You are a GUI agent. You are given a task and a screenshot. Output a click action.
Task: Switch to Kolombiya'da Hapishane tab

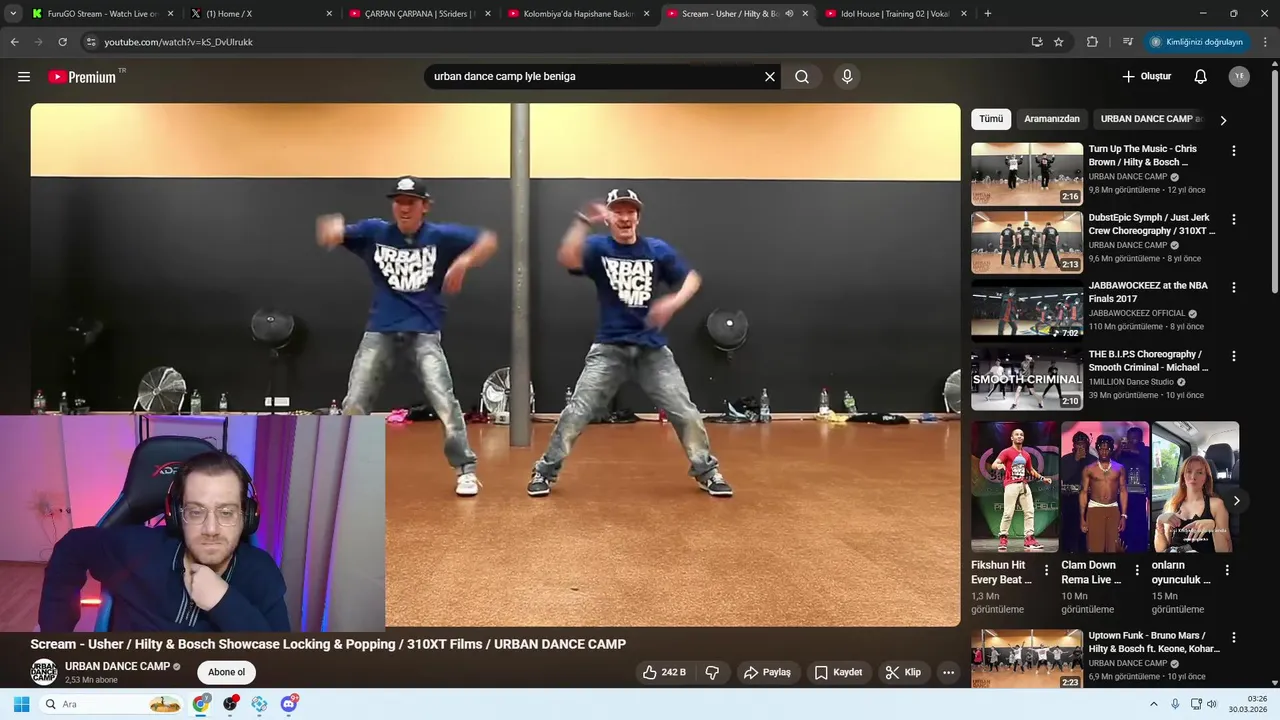coord(578,14)
